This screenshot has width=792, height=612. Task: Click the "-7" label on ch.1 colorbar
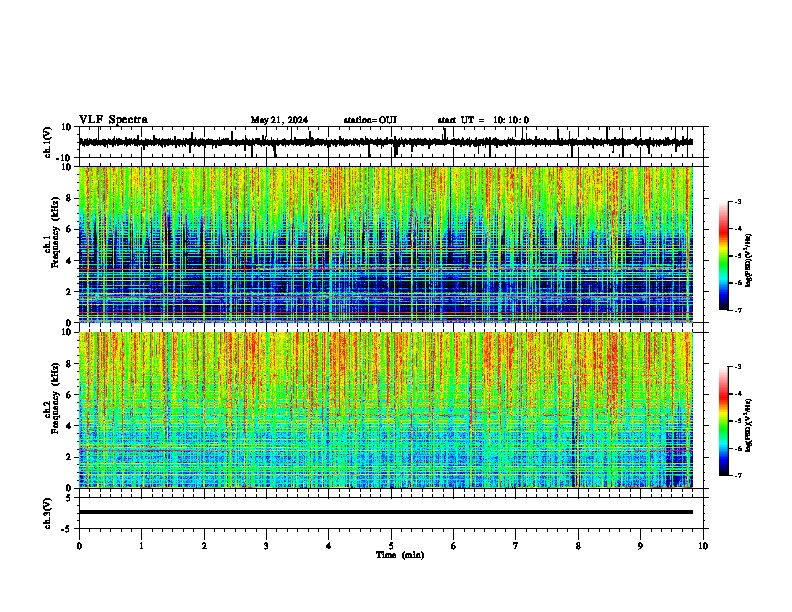pos(738,310)
